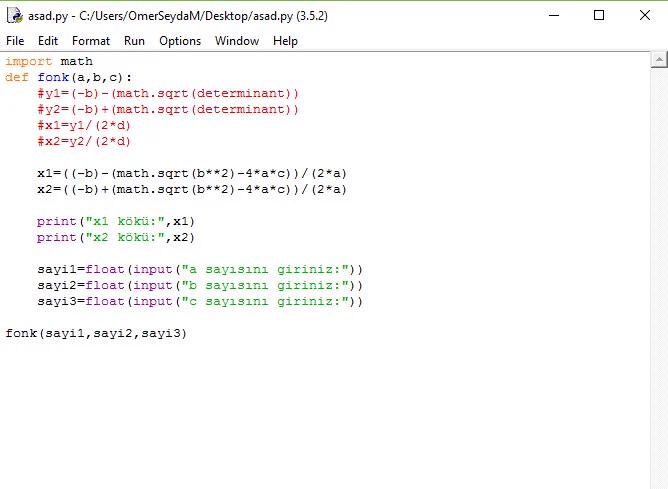Click the 'sayi1=float(input' line
The image size is (668, 489).
[x=200, y=269]
